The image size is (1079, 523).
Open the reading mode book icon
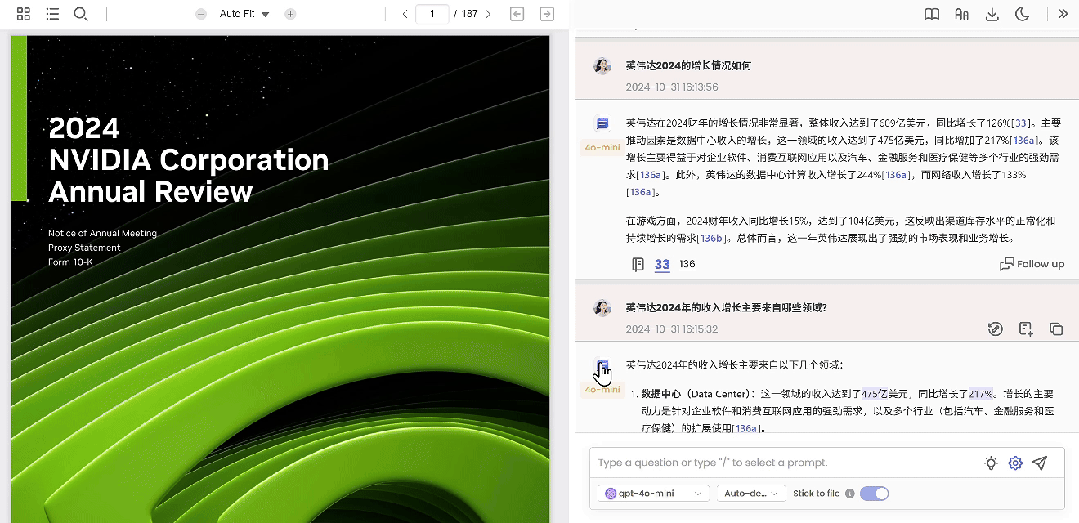tap(932, 14)
